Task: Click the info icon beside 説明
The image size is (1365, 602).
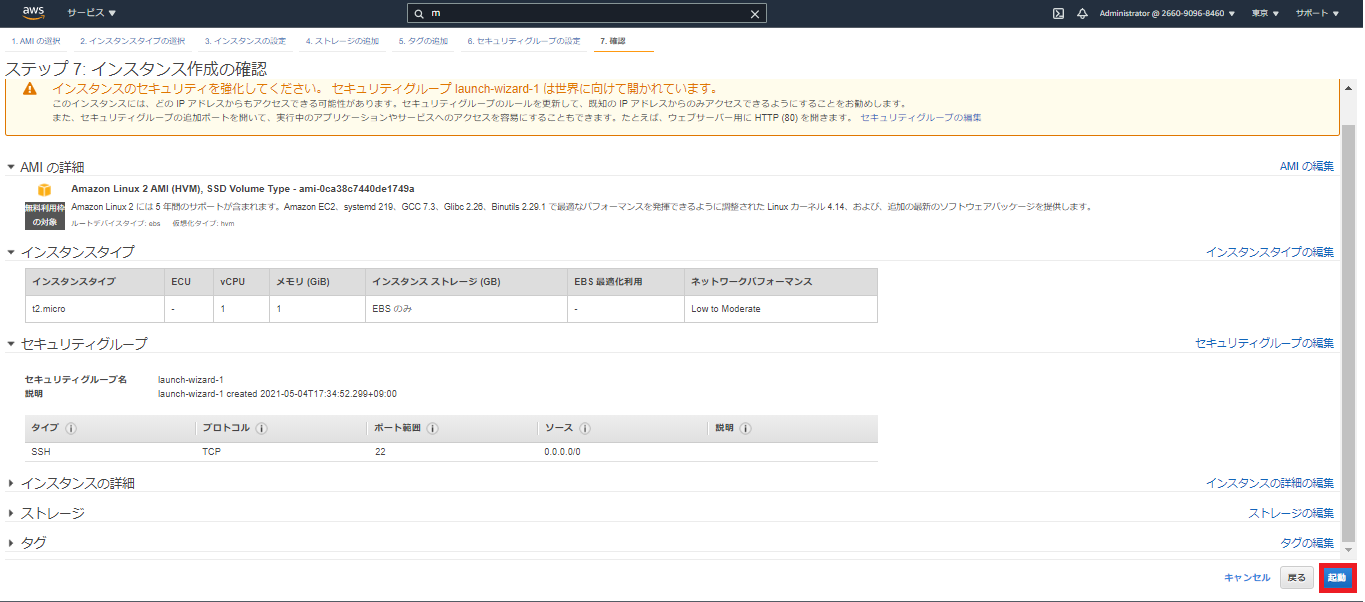Action: 744,428
